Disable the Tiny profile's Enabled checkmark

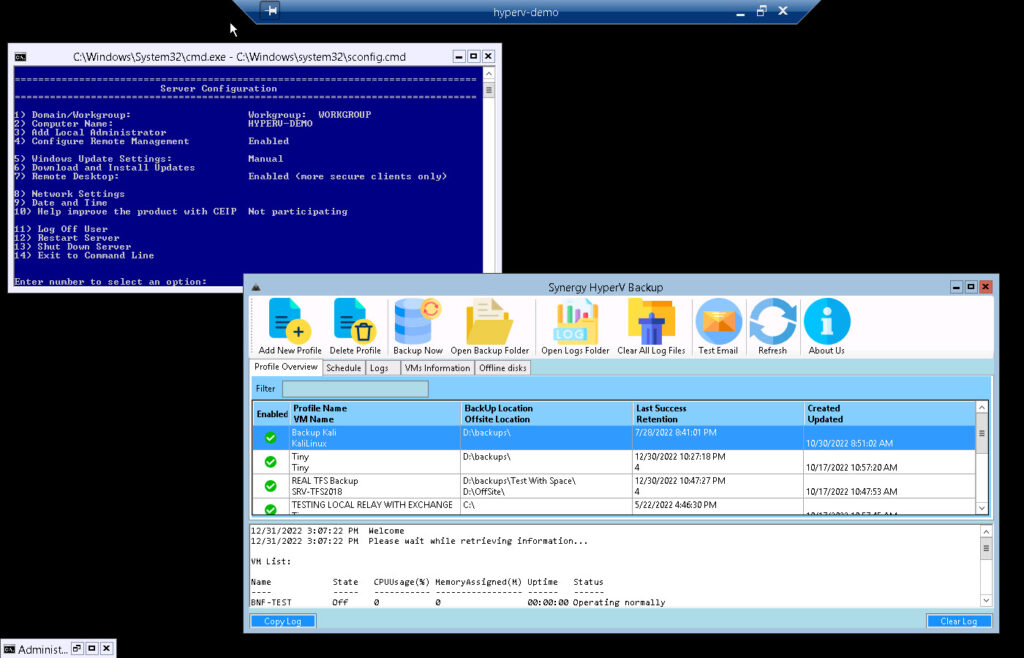(268, 461)
